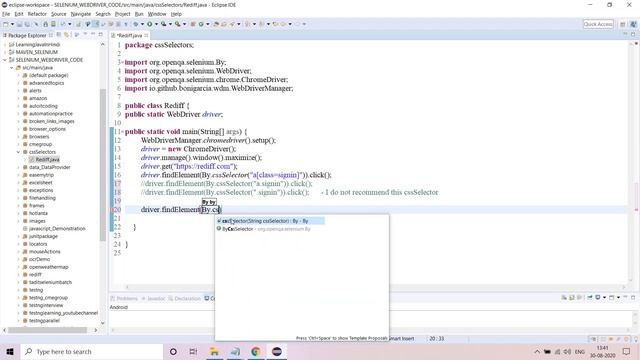The width and height of the screenshot is (640, 360).
Task: Minimize the Package Explorer panel
Action: pos(93,35)
